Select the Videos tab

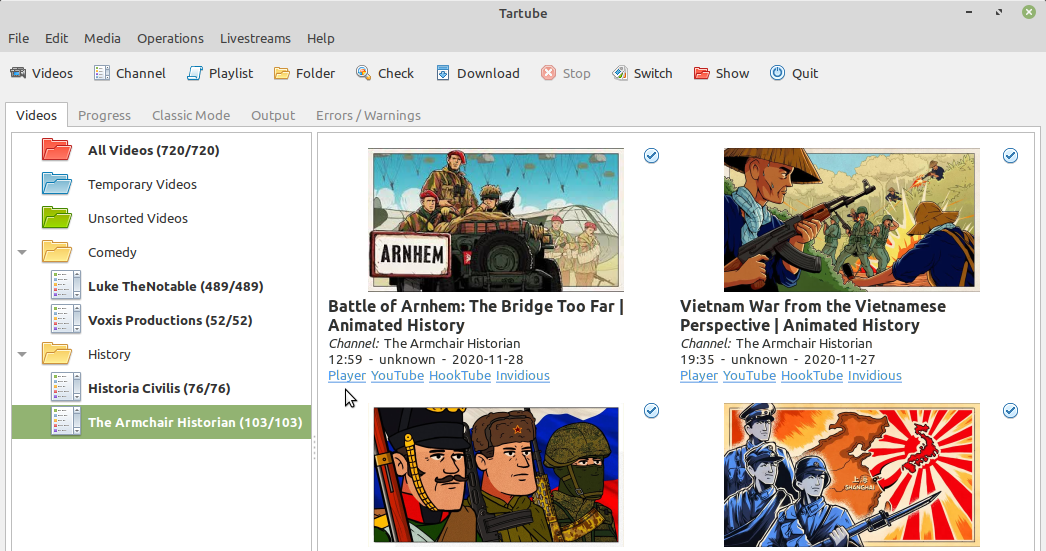36,115
